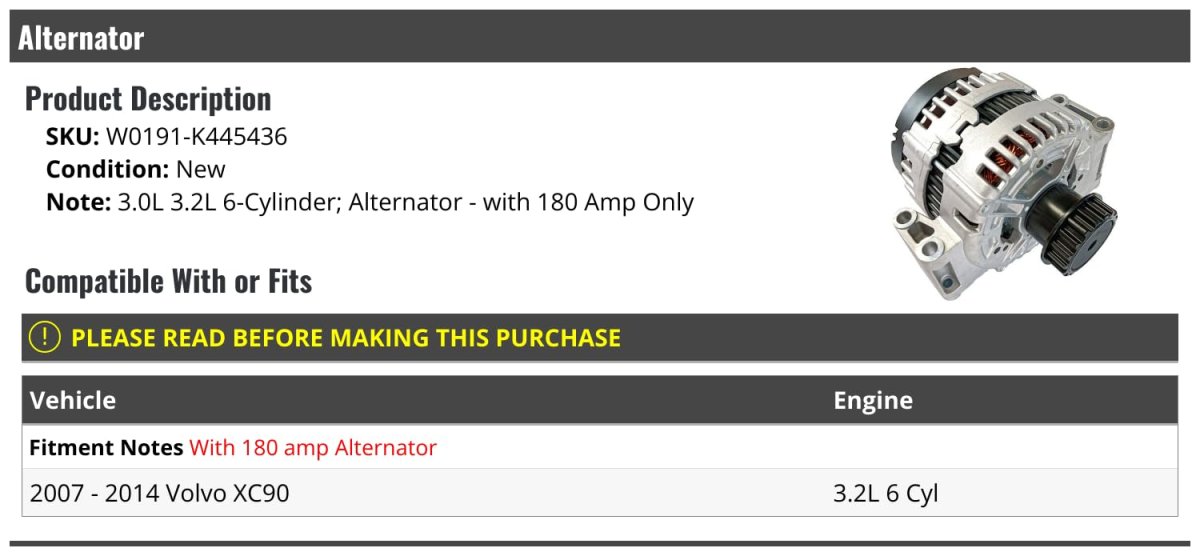The width and height of the screenshot is (1200, 556).
Task: Open the "PLEASE READ BEFORE MAKING THIS PURCHASE" notice
Action: [x=345, y=338]
